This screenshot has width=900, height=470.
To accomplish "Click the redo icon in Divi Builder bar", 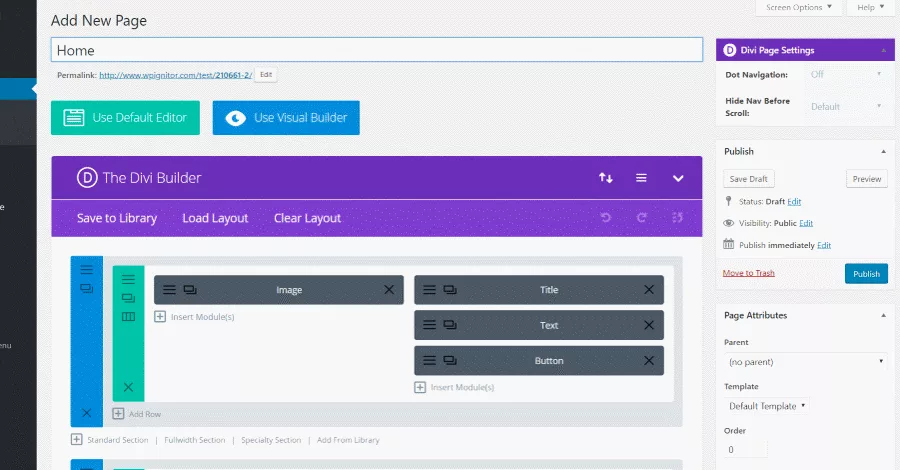I will pyautogui.click(x=641, y=217).
